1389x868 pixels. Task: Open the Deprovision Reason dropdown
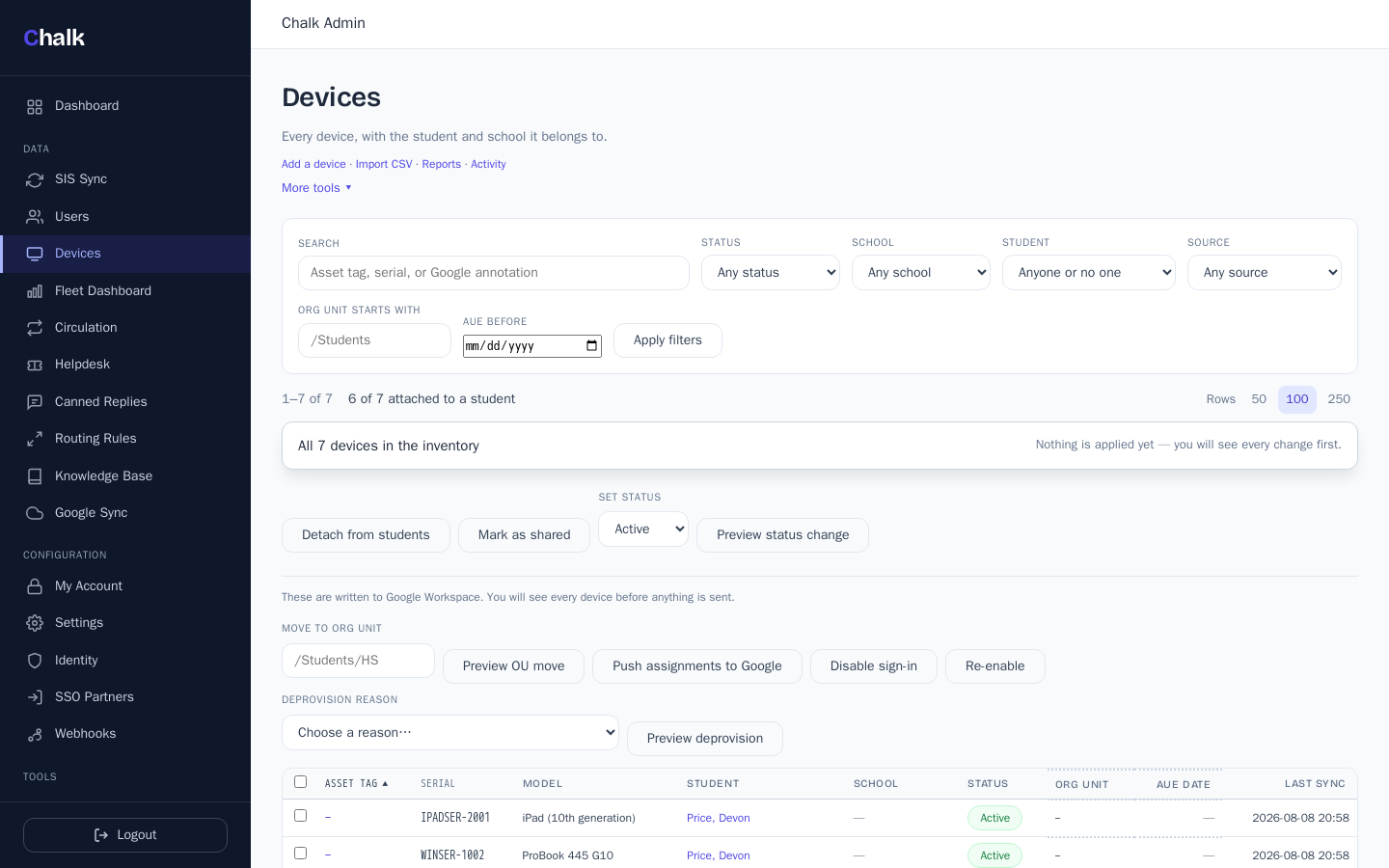[x=450, y=733]
